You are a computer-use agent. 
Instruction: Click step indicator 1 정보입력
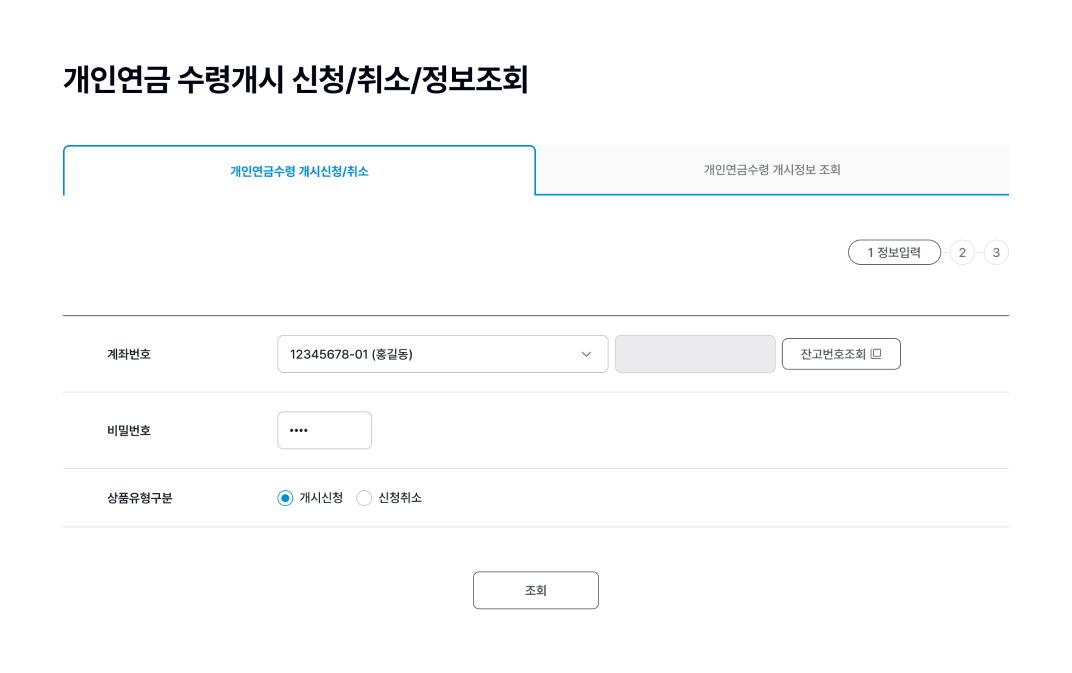coord(894,252)
